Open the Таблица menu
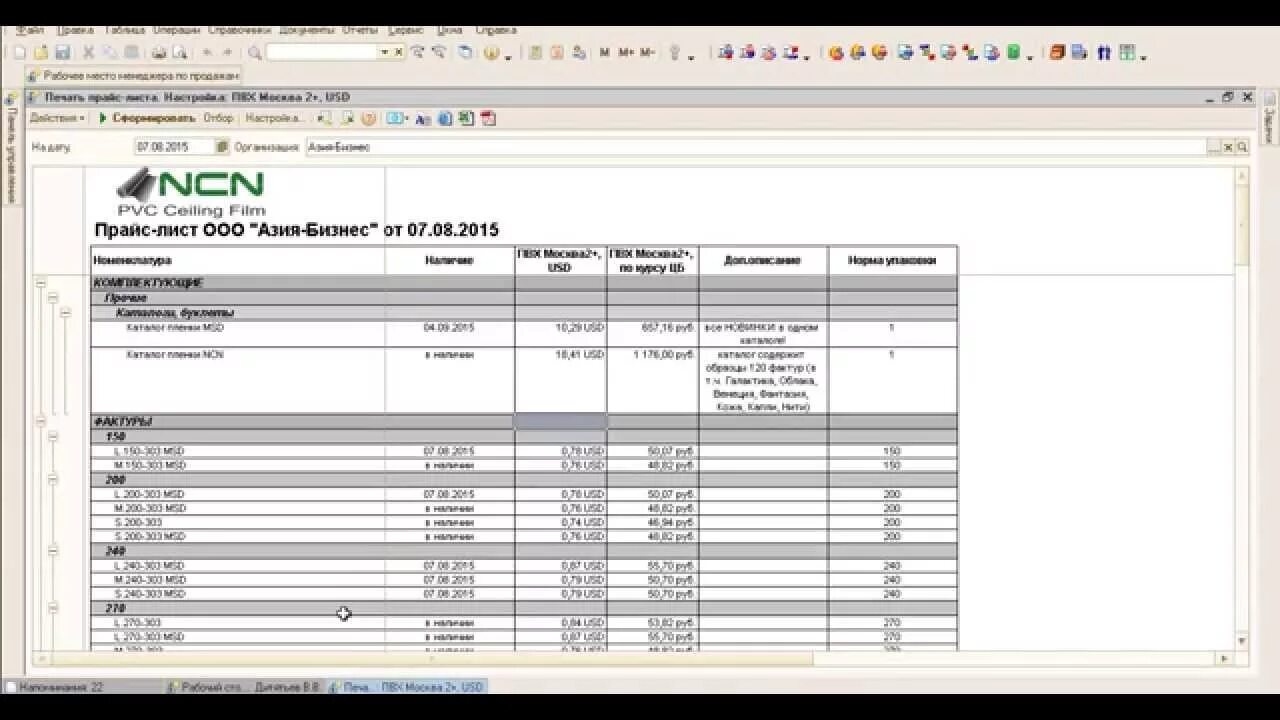This screenshot has width=1280, height=720. (124, 30)
